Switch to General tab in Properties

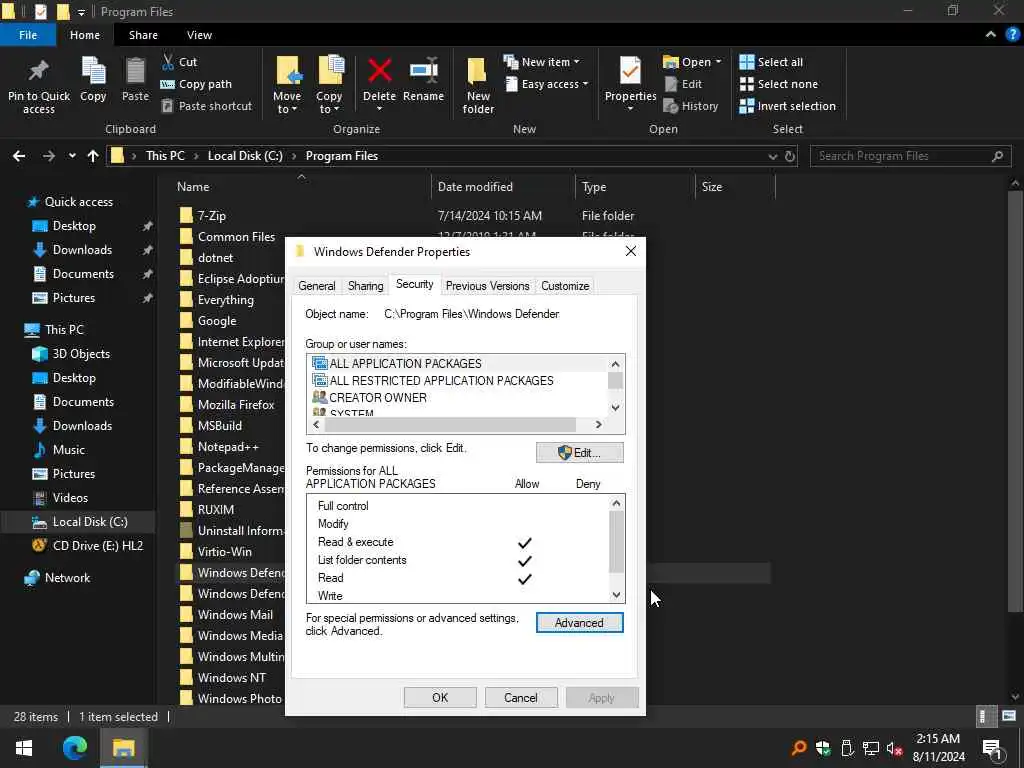click(x=317, y=286)
